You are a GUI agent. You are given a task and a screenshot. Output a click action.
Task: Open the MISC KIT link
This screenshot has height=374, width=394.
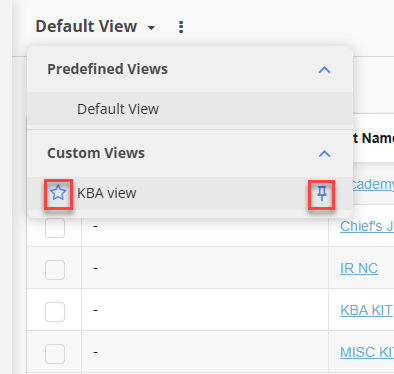click(367, 352)
